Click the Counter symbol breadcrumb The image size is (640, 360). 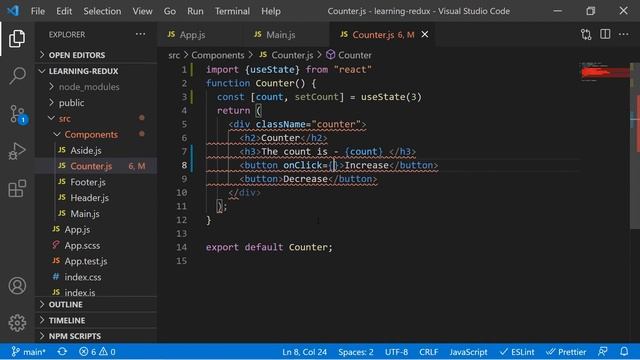coord(349,55)
